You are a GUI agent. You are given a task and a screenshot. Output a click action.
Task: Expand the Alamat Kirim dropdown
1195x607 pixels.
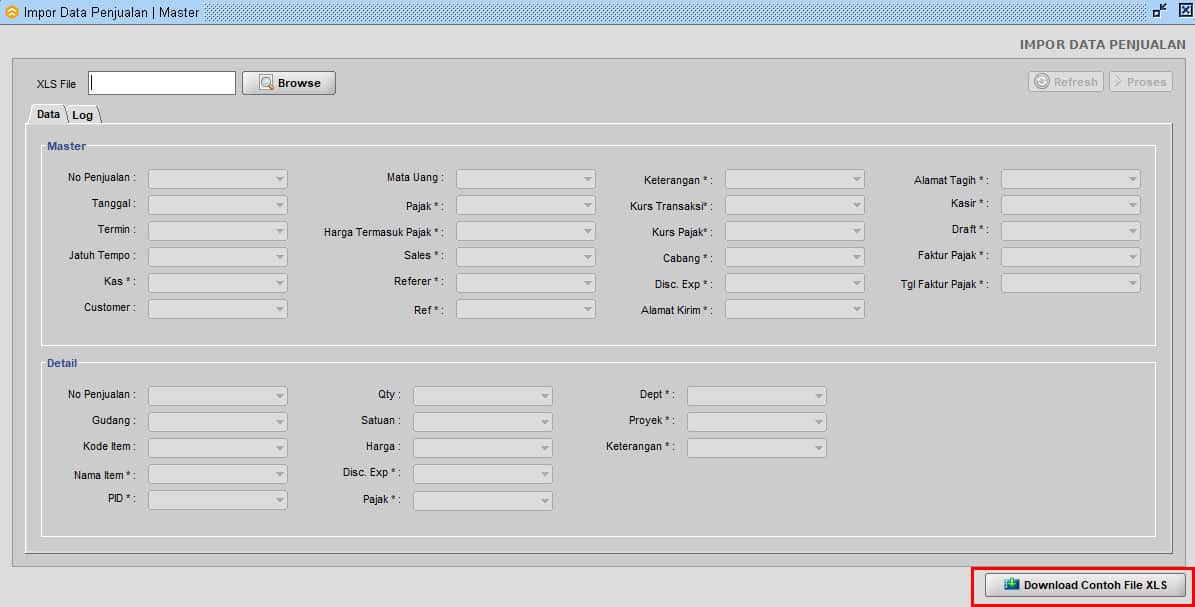pos(795,309)
